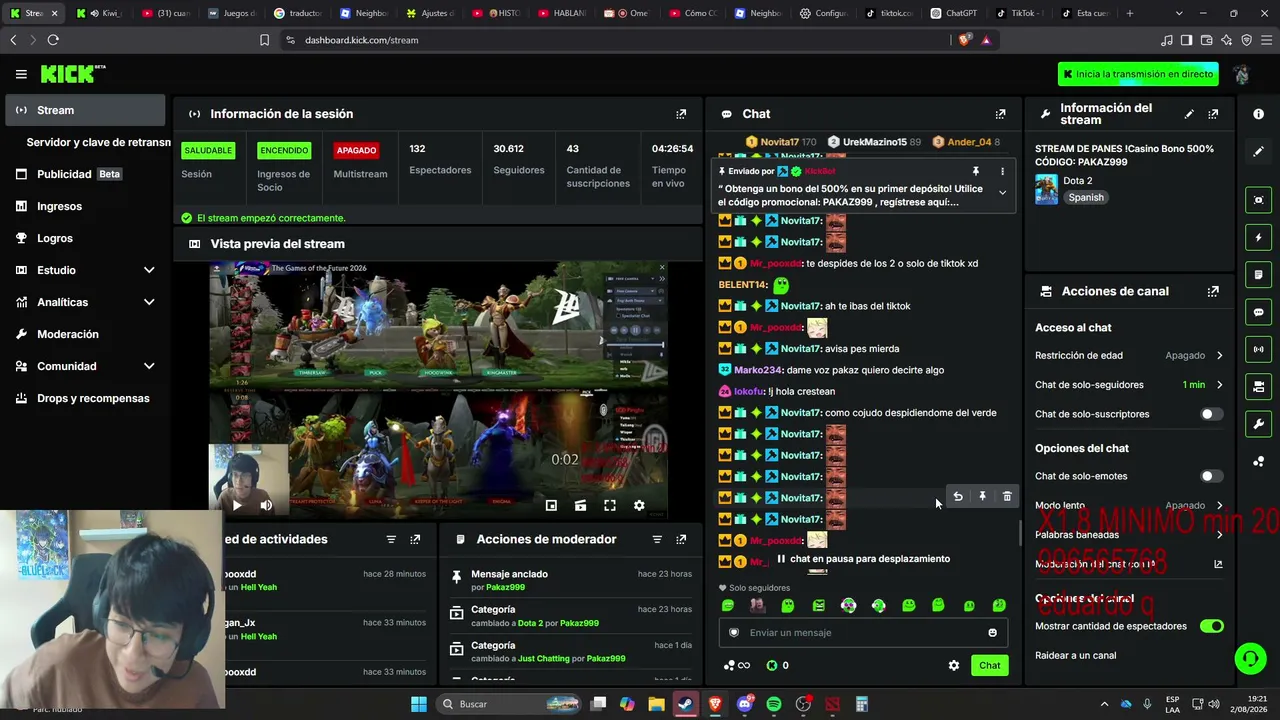Screen dimensions: 1280x720
Task: Click the wrench icon in right rail
Action: click(1259, 424)
